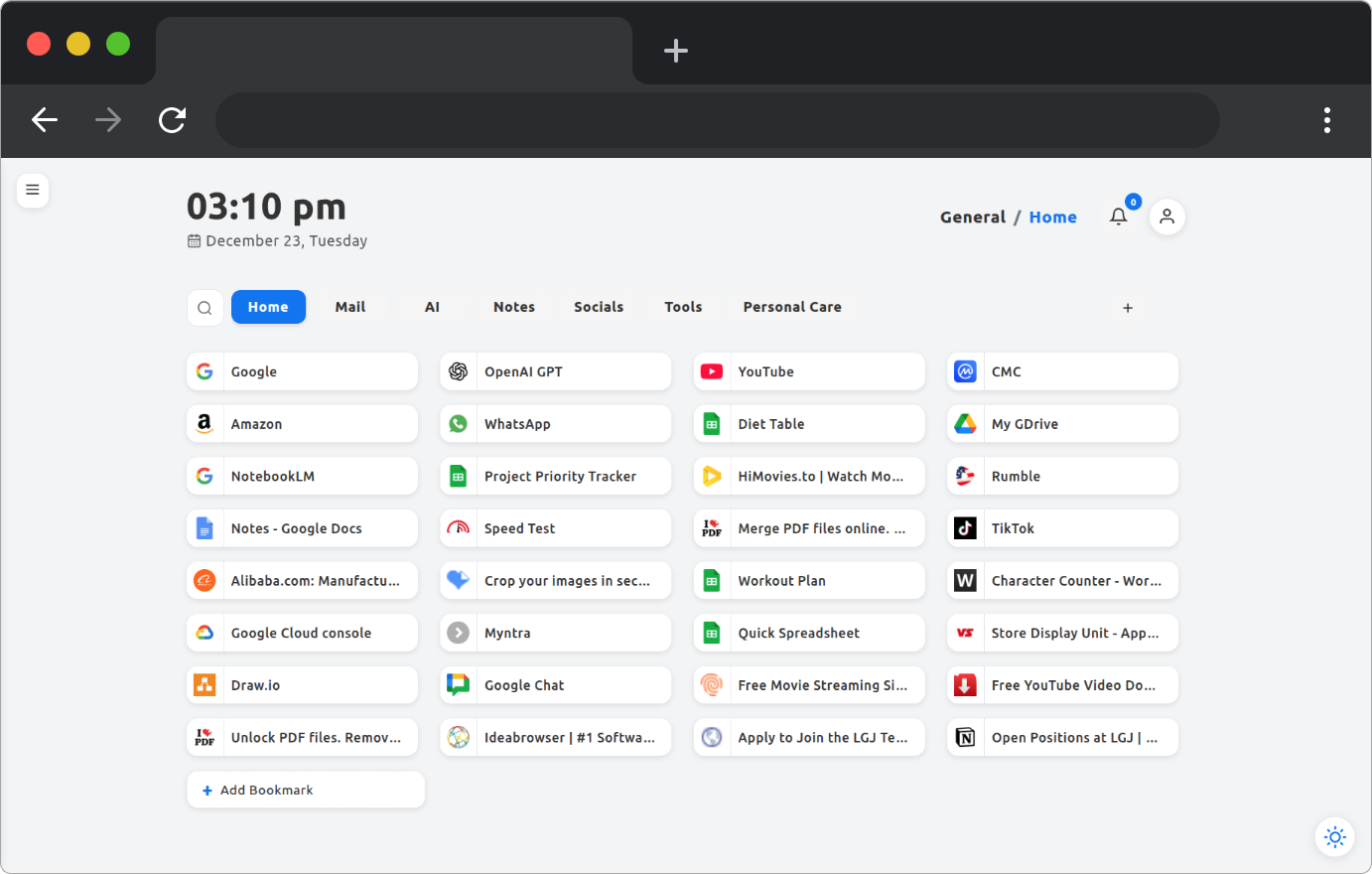Open the hamburger sidebar menu

click(33, 190)
